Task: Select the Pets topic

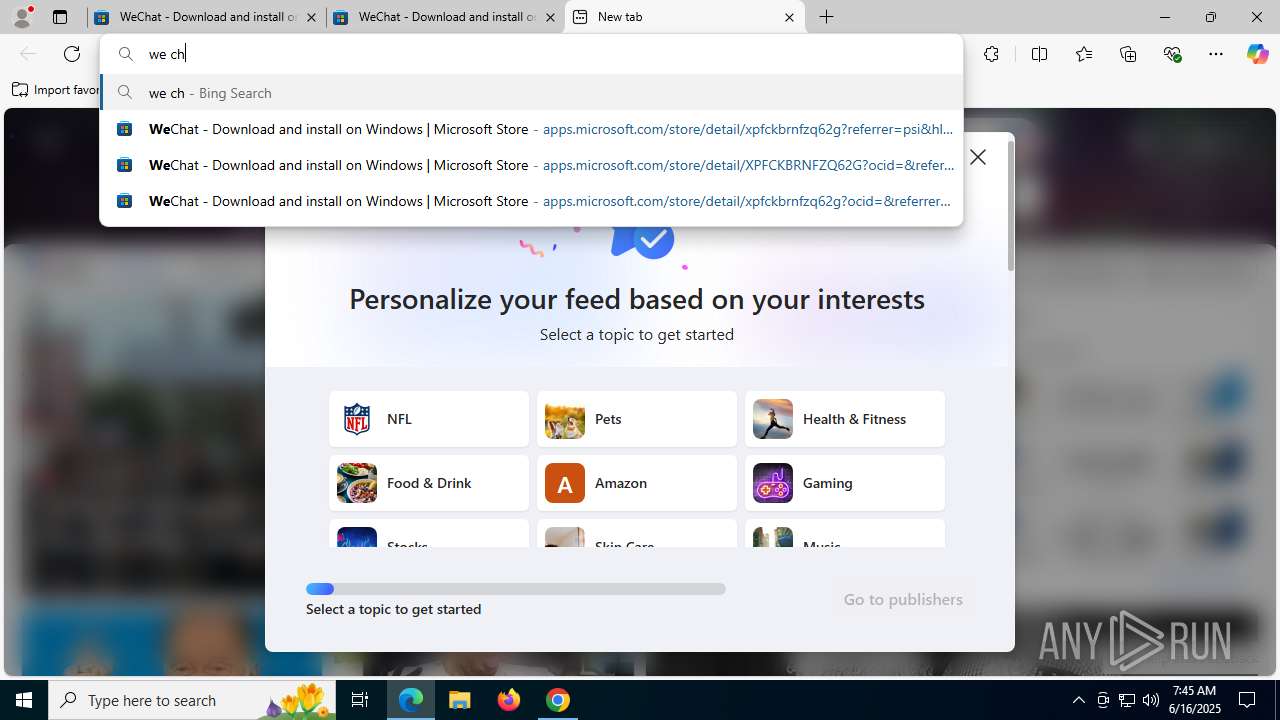Action: [637, 419]
